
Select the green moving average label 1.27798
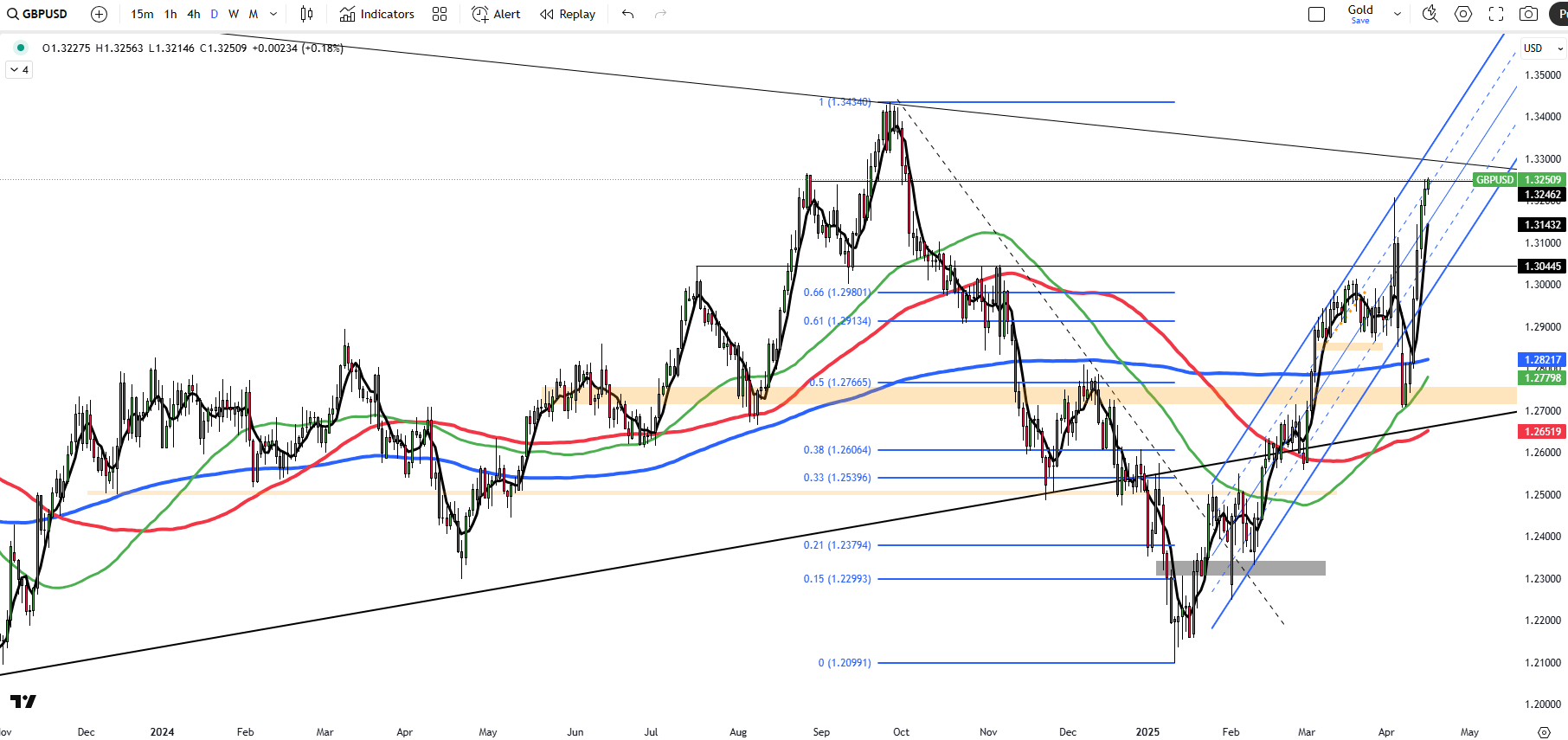coord(1543,378)
